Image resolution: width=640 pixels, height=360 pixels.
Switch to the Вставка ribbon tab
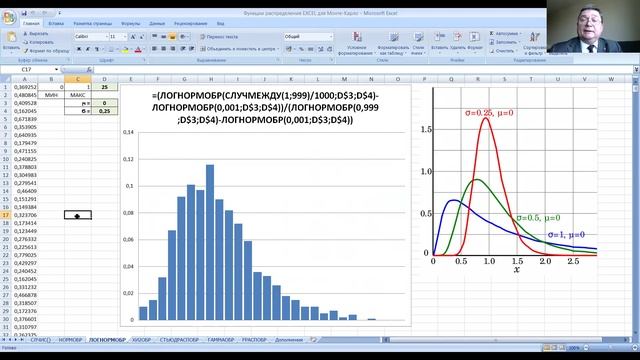[56, 24]
